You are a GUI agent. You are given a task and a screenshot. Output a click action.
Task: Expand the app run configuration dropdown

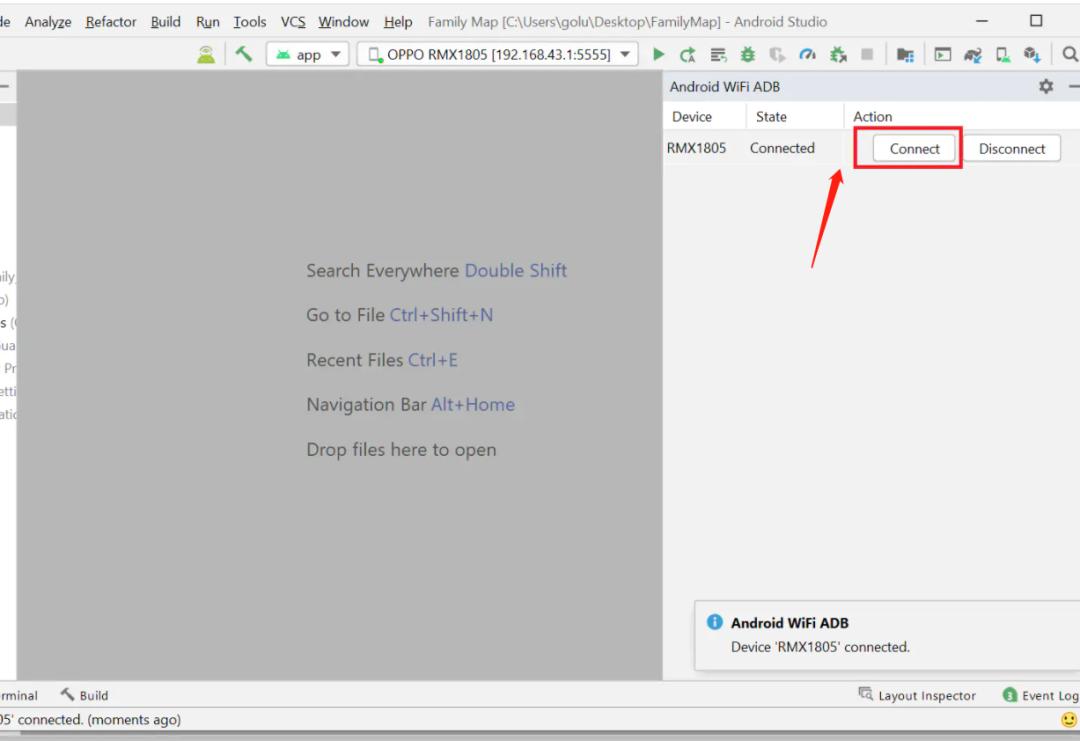[x=308, y=55]
